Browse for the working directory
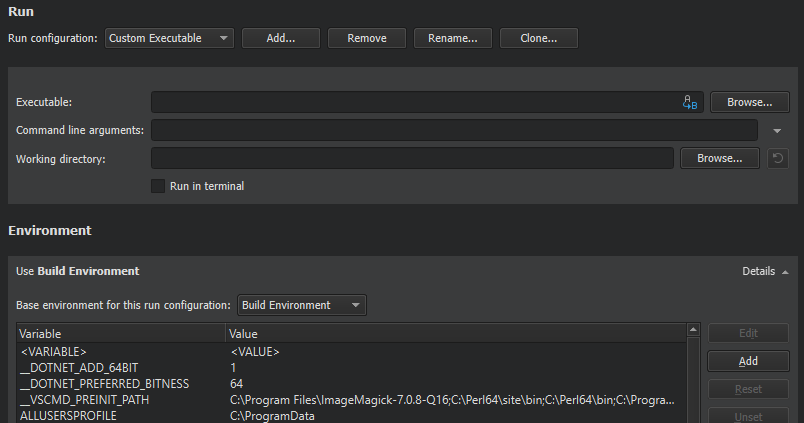 tap(719, 158)
